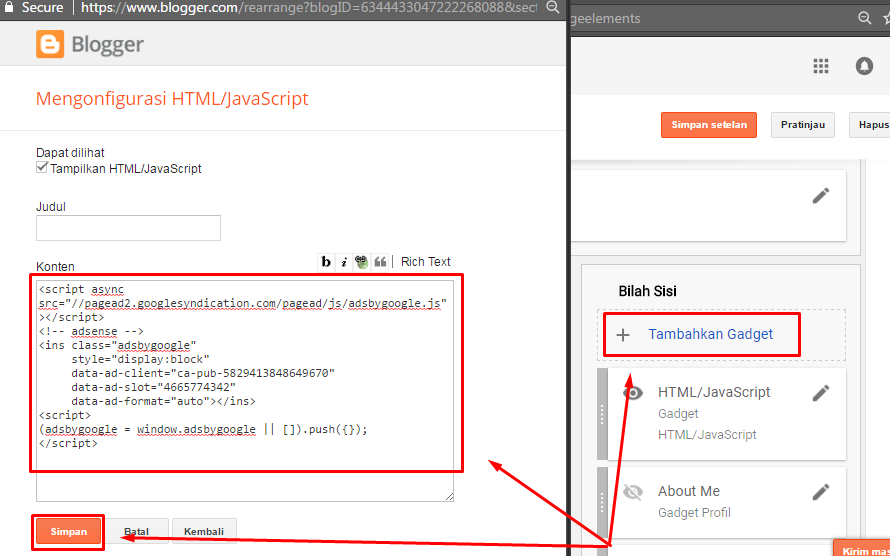Insert a link with the globe icon
Screen dimensions: 890x556
click(362, 262)
